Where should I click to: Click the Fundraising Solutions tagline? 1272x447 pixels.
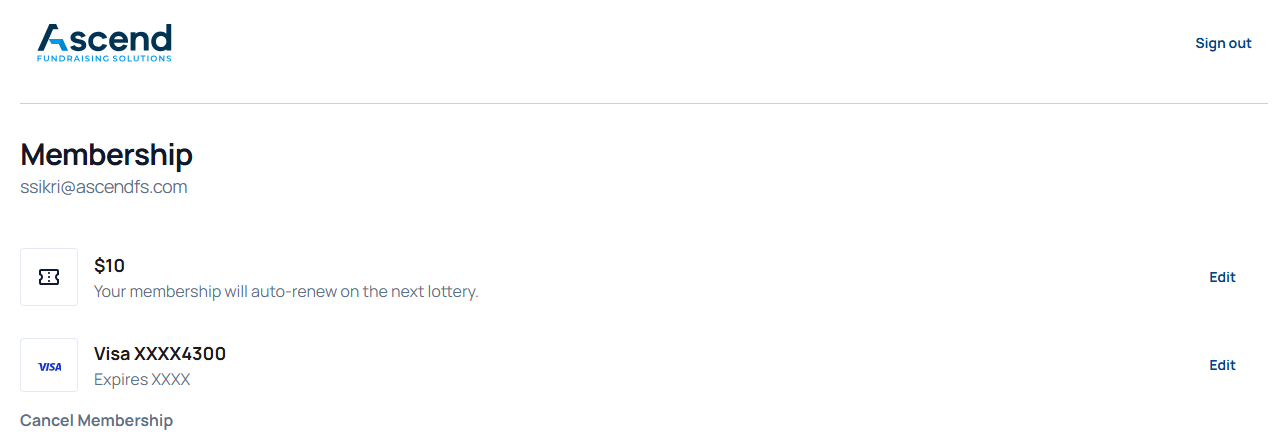104,59
